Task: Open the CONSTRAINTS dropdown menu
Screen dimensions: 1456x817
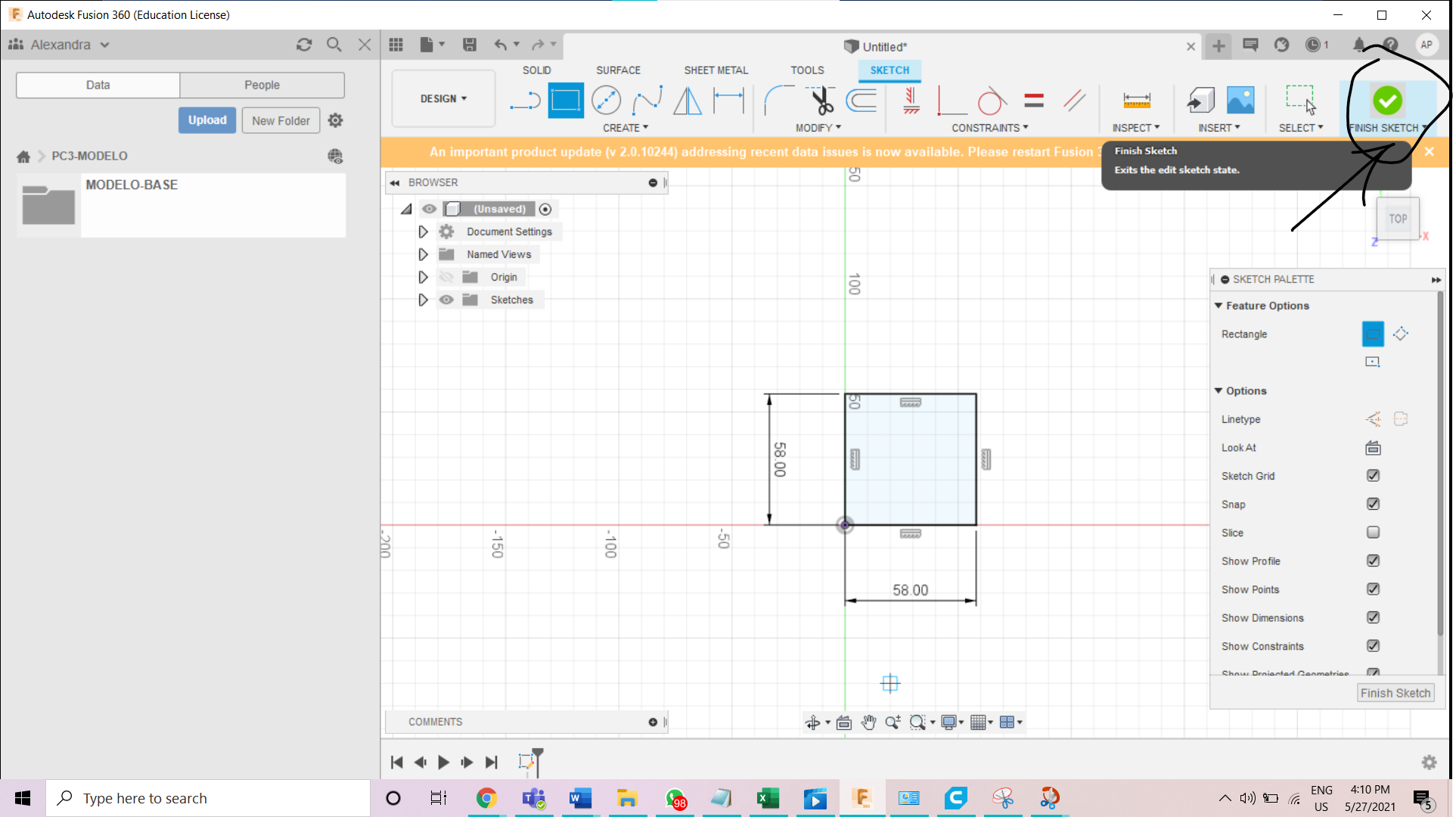Action: point(989,128)
